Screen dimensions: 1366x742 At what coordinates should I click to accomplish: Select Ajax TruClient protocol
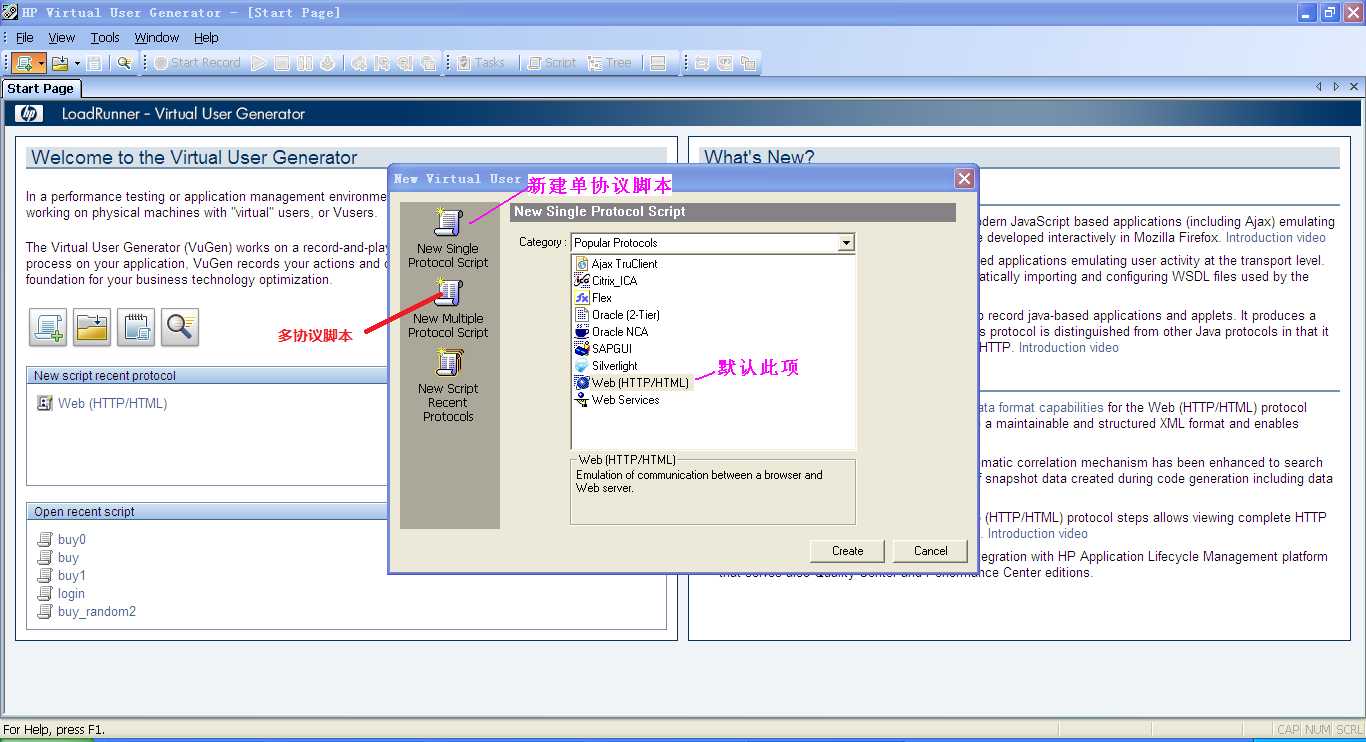click(x=617, y=264)
